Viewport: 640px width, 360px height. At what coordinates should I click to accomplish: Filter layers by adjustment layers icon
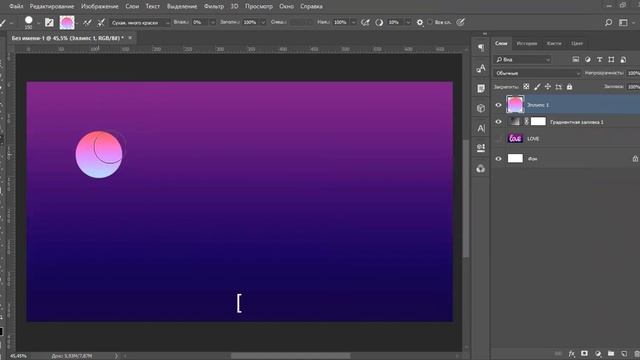click(x=587, y=60)
